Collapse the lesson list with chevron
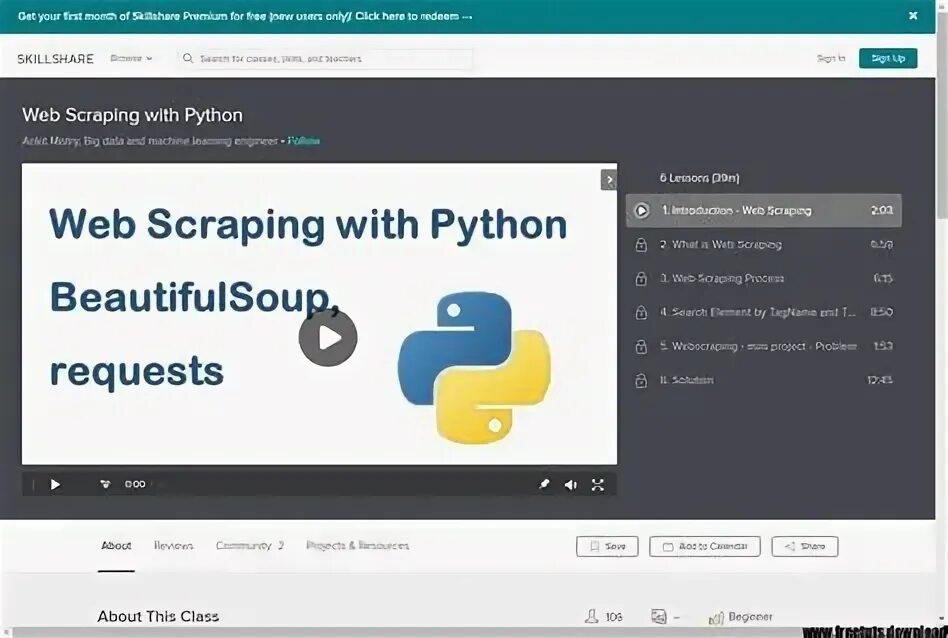Image resolution: width=948 pixels, height=638 pixels. pyautogui.click(x=608, y=180)
